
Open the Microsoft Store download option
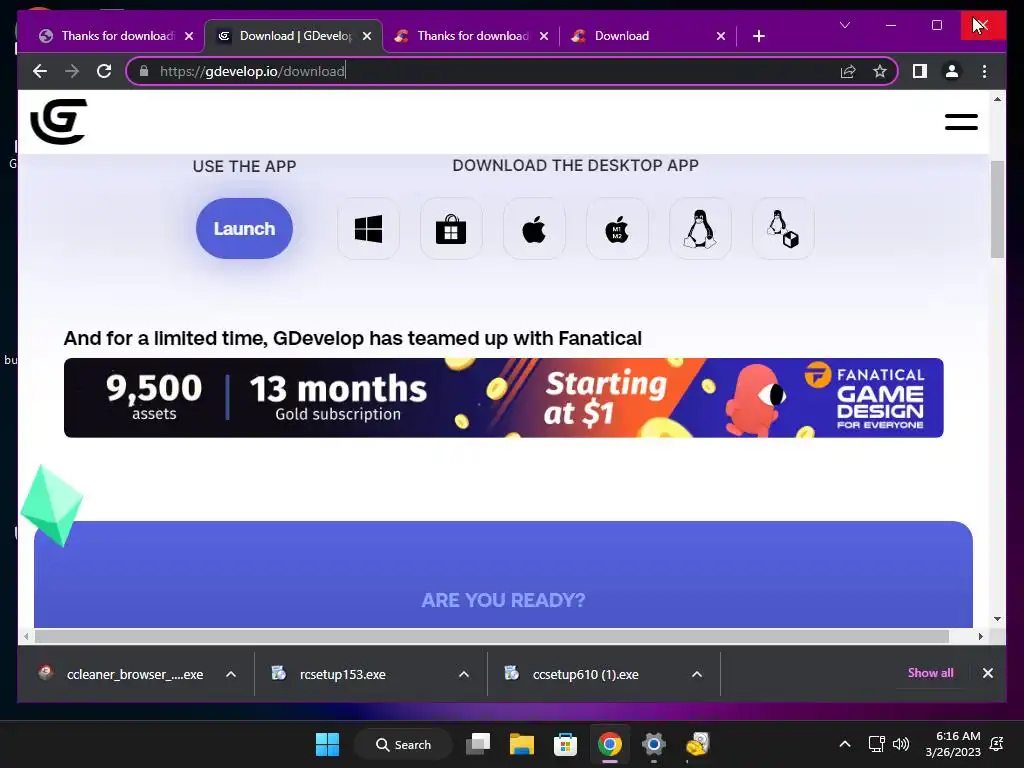click(451, 229)
